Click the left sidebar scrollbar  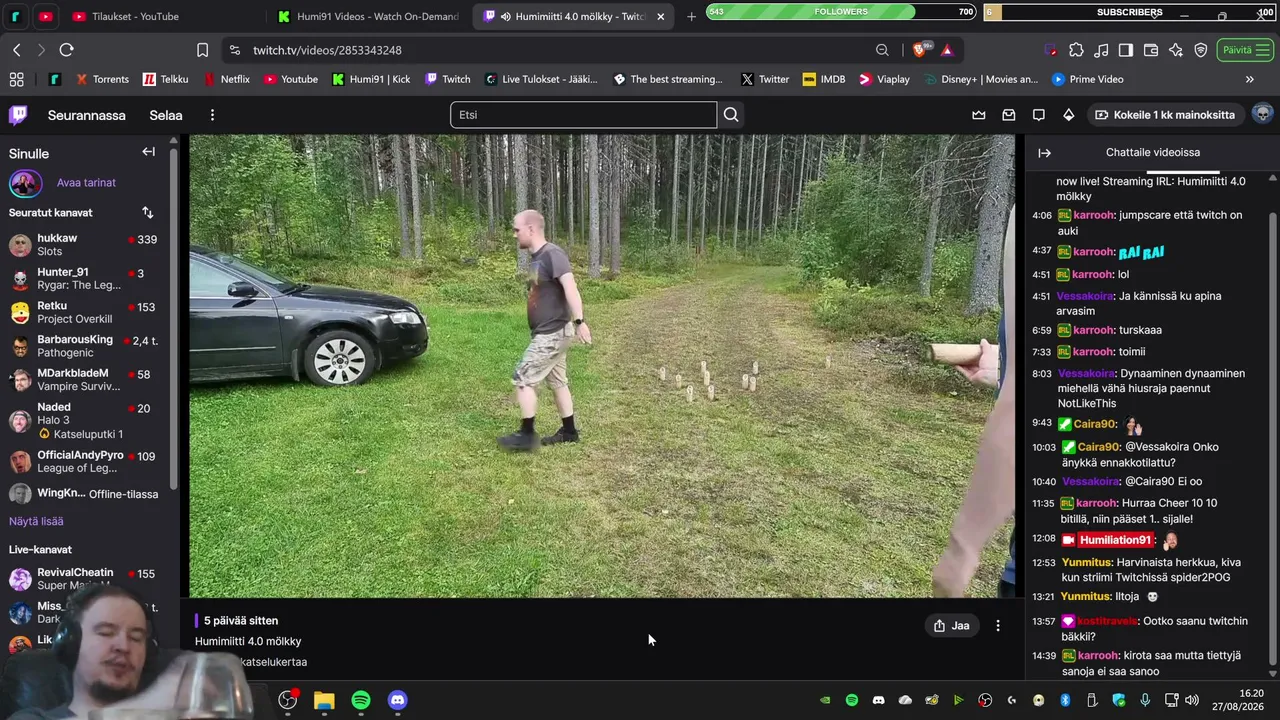173,320
